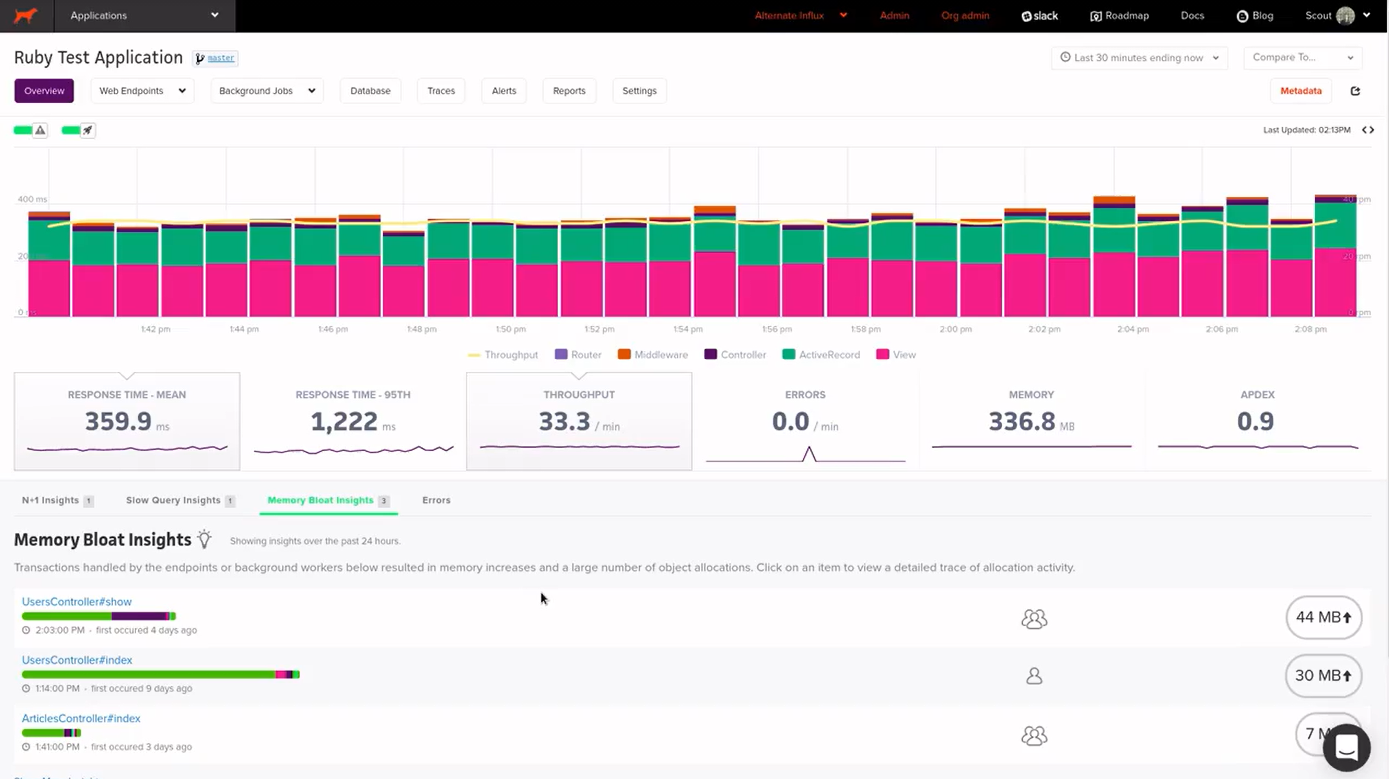Select the Apdex metric card

point(1257,421)
